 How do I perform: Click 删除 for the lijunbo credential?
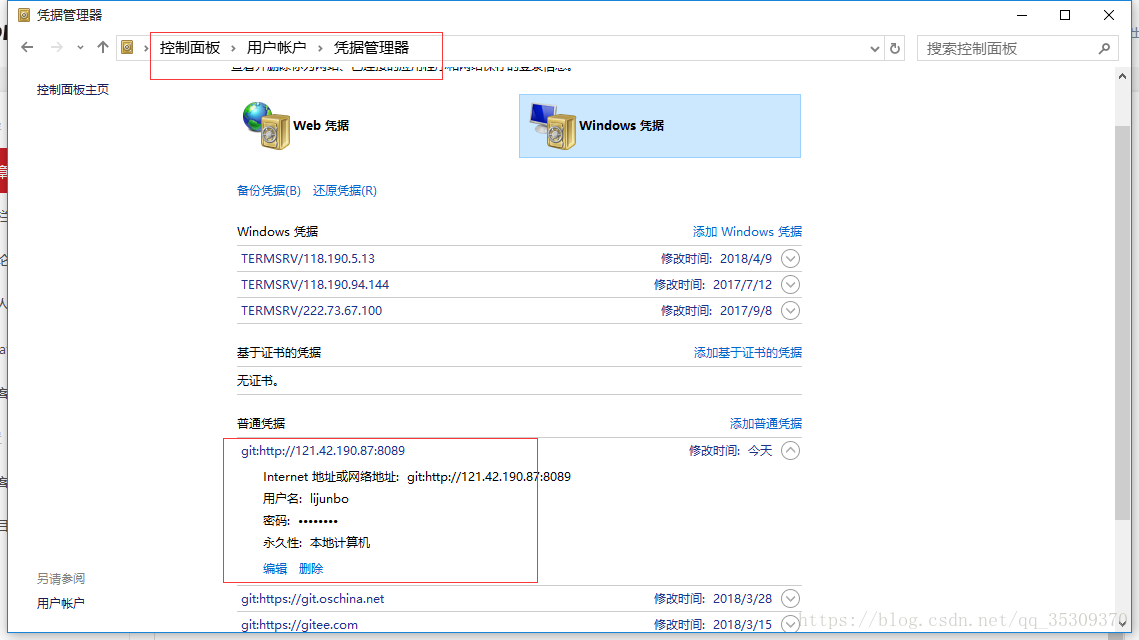(x=311, y=569)
